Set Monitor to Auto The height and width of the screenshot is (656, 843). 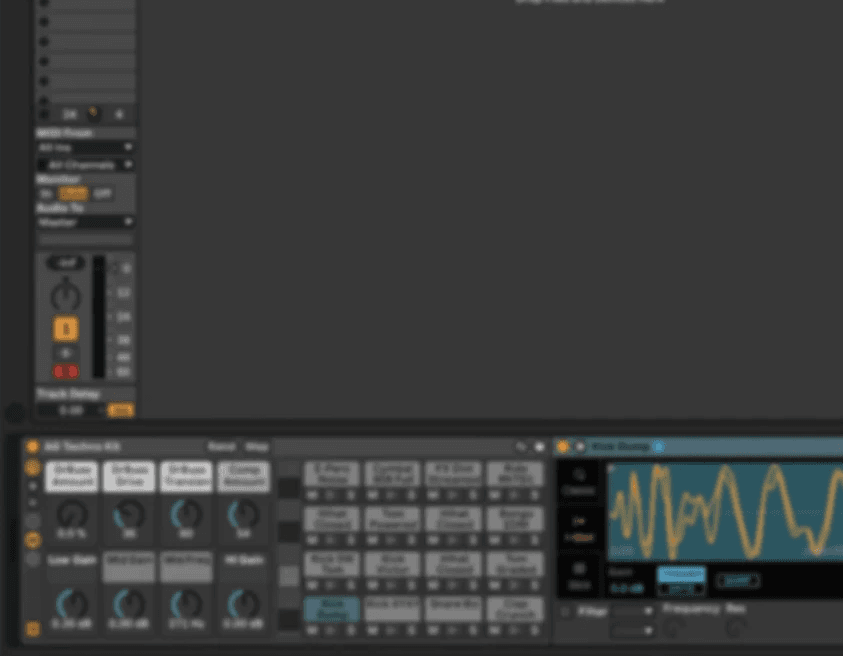pyautogui.click(x=73, y=194)
